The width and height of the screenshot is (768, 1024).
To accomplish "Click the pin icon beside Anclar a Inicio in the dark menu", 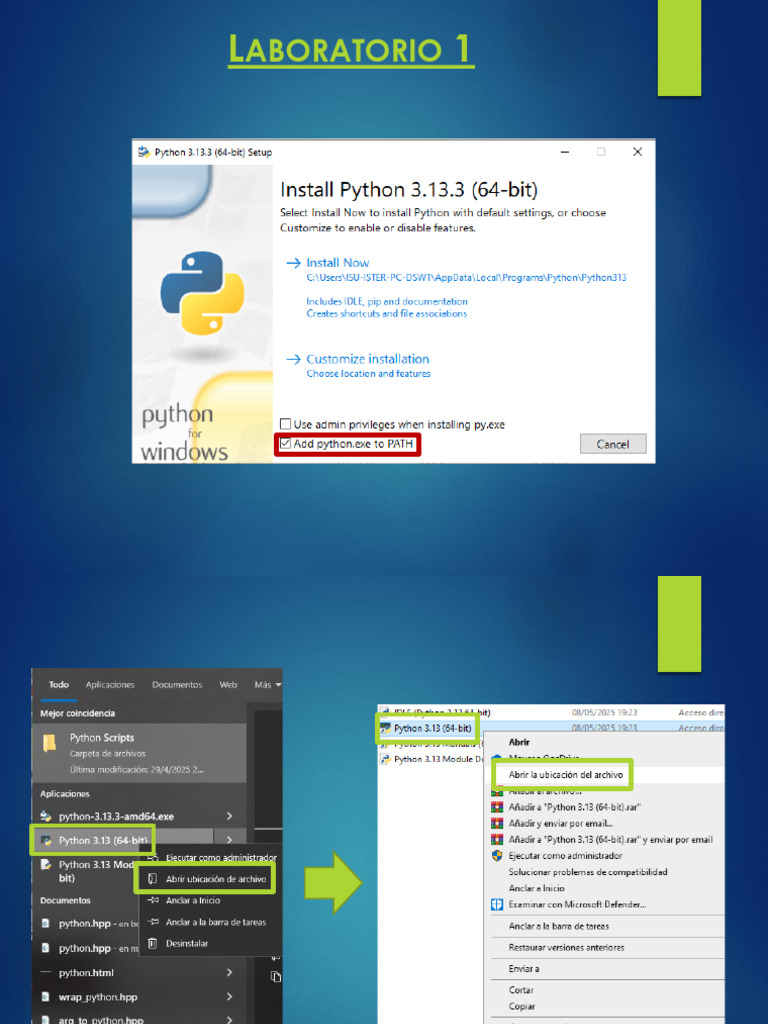I will coord(153,901).
